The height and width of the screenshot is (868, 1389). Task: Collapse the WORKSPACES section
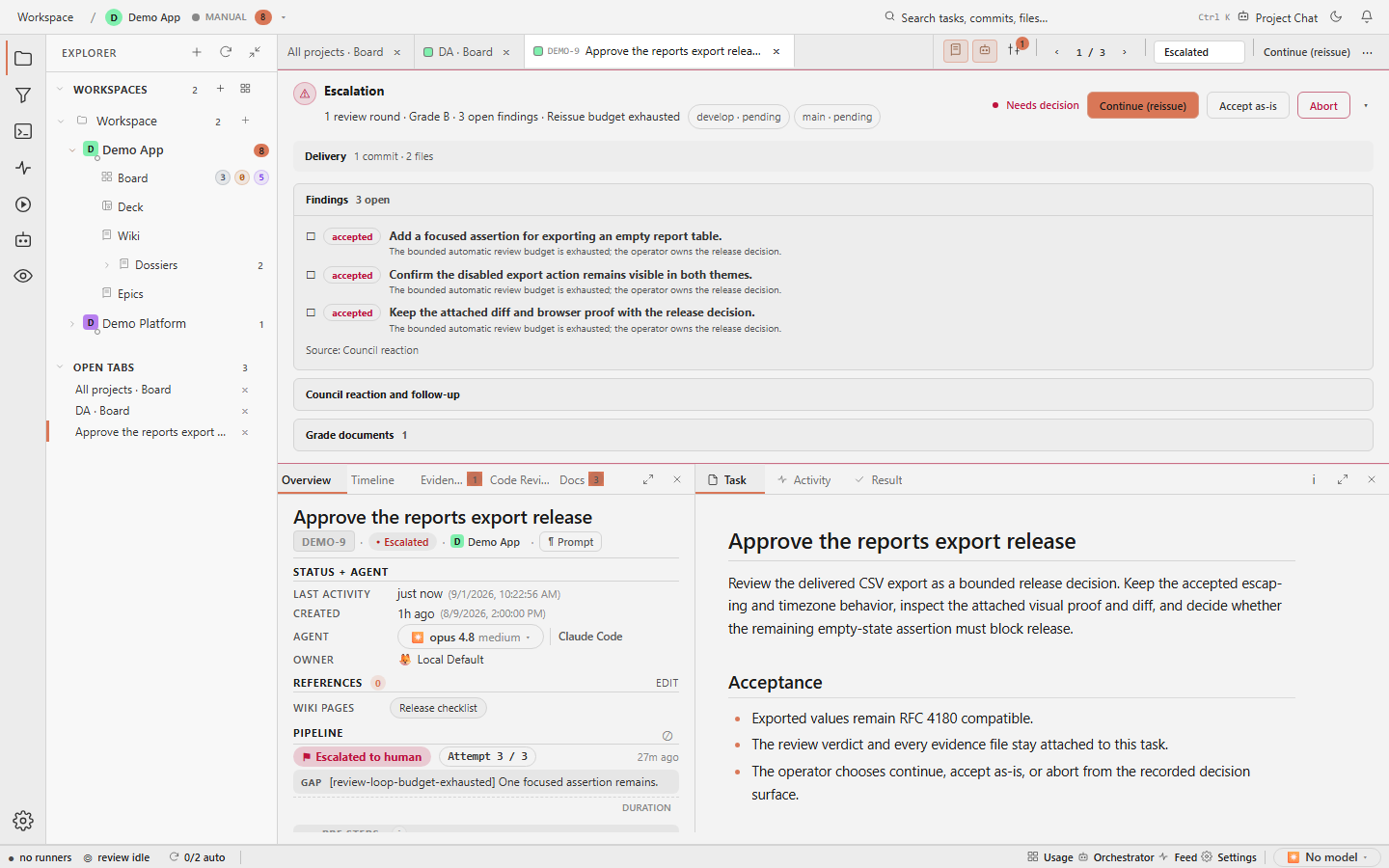pyautogui.click(x=60, y=89)
